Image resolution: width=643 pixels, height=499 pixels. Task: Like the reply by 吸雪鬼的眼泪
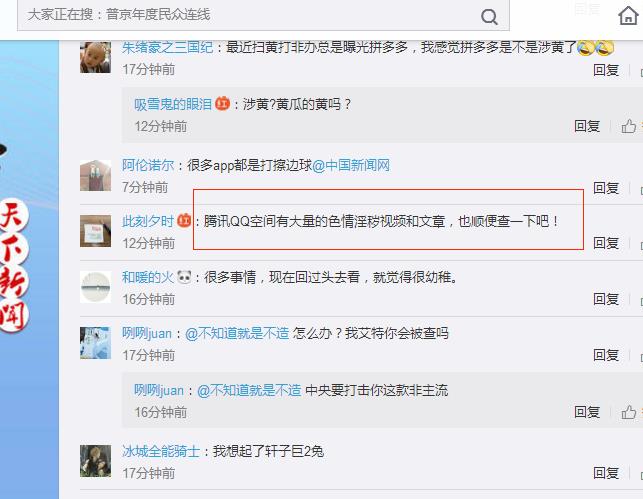point(629,126)
